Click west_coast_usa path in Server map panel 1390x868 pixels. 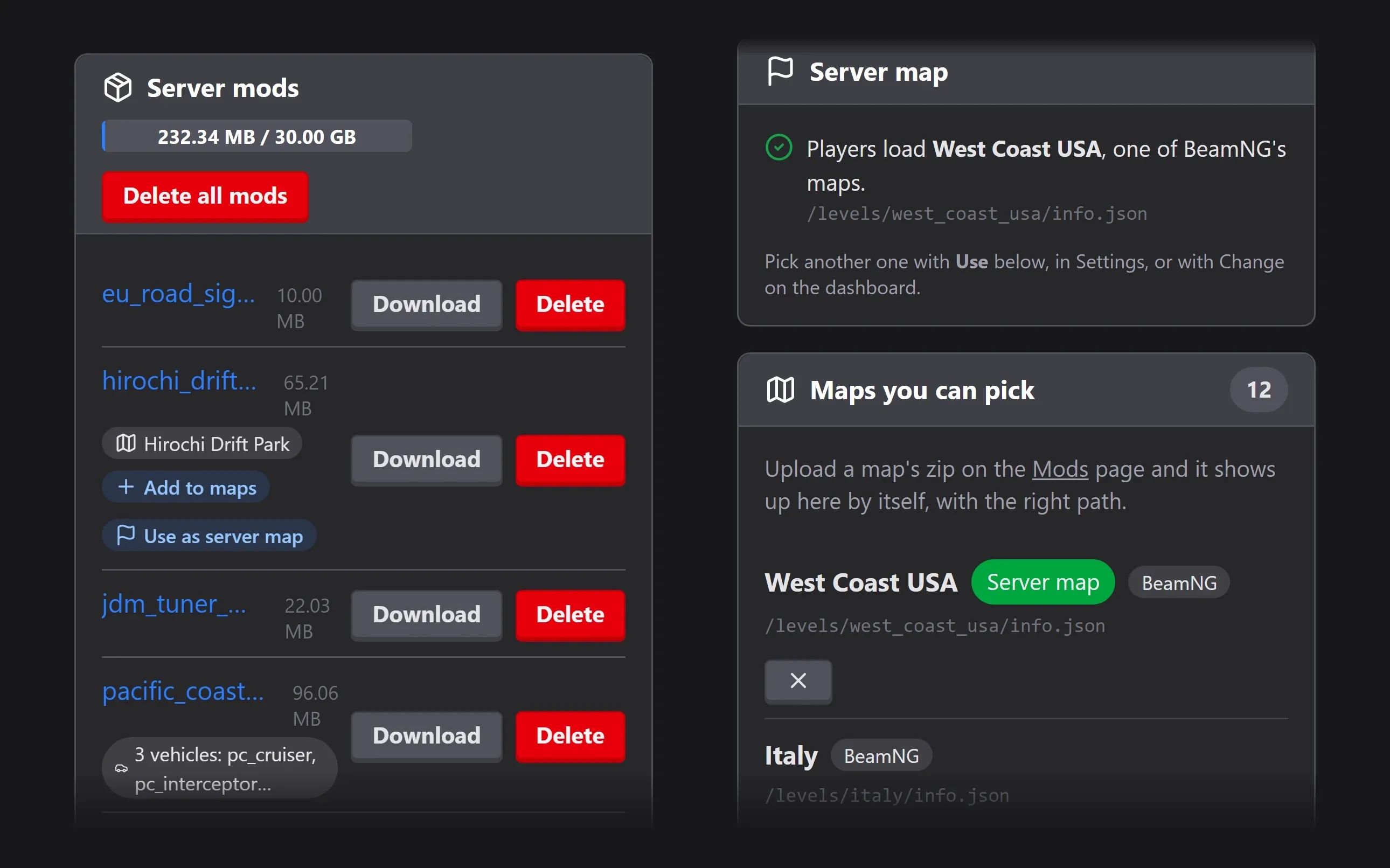pos(977,214)
